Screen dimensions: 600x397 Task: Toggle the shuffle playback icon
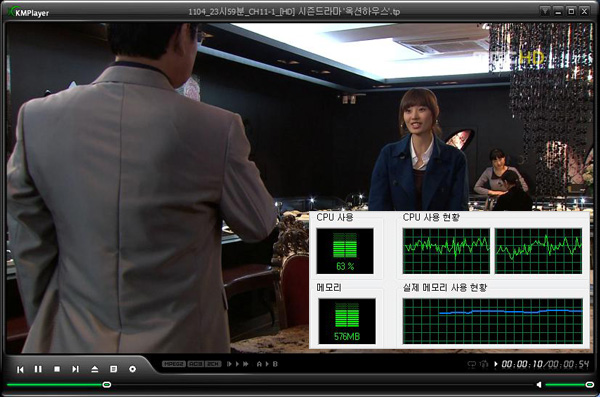click(484, 364)
